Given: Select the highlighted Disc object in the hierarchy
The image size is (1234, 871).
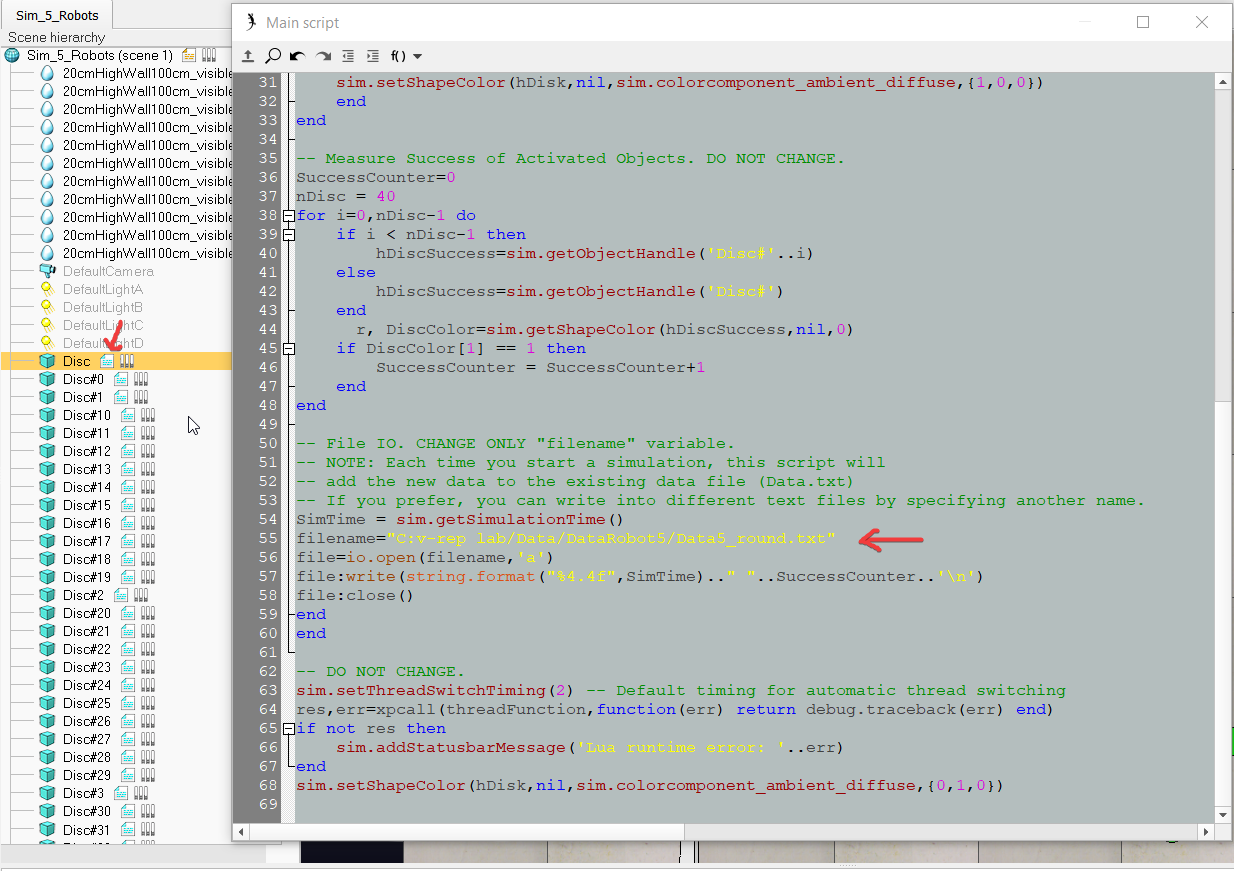Looking at the screenshot, I should click(x=76, y=361).
